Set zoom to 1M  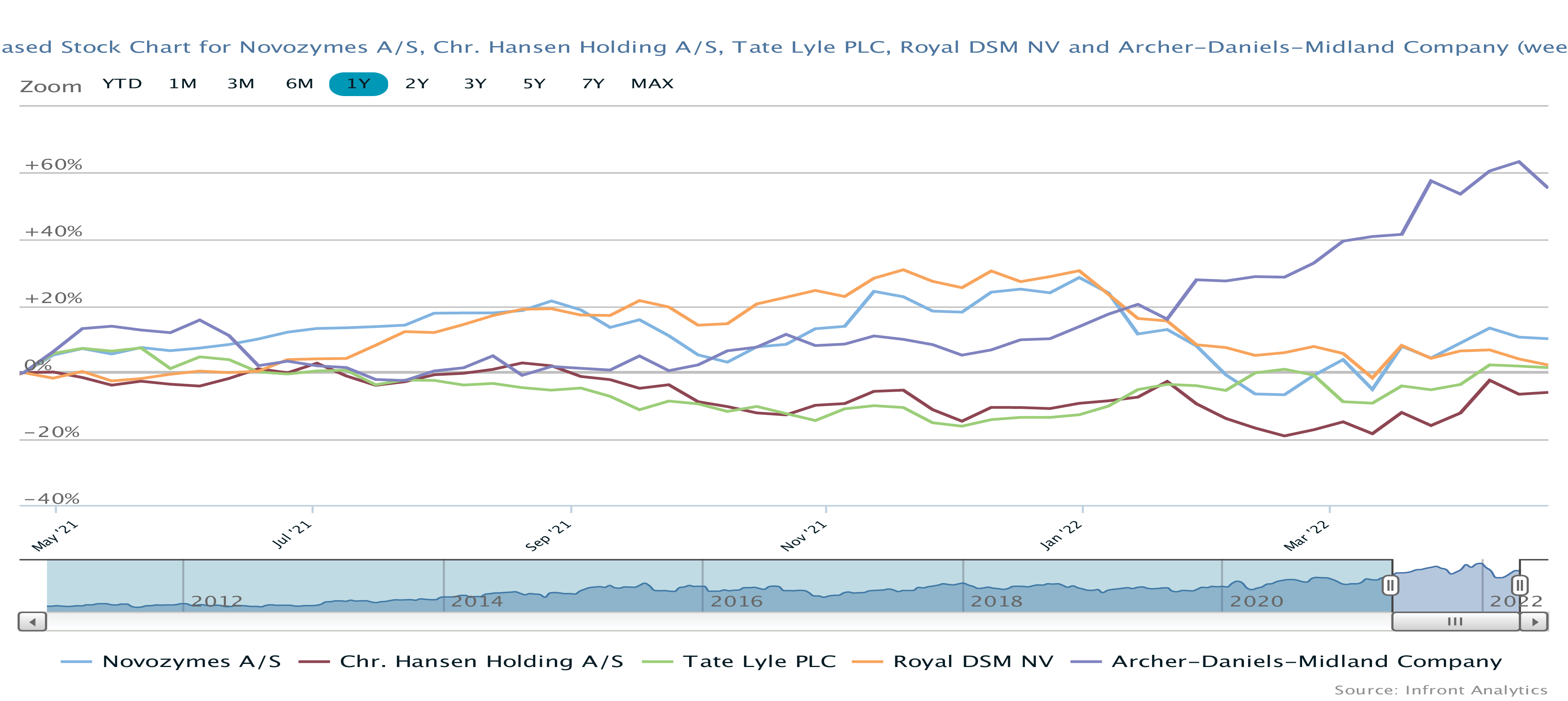point(183,84)
